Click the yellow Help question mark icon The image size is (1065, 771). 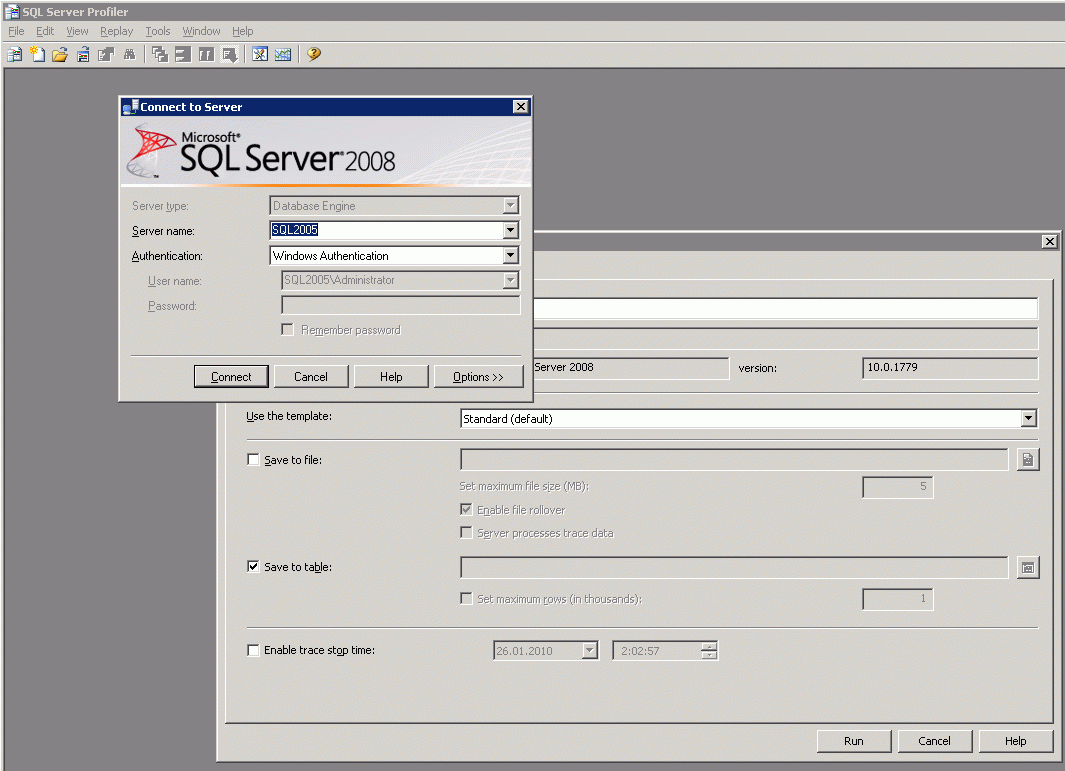tap(313, 54)
